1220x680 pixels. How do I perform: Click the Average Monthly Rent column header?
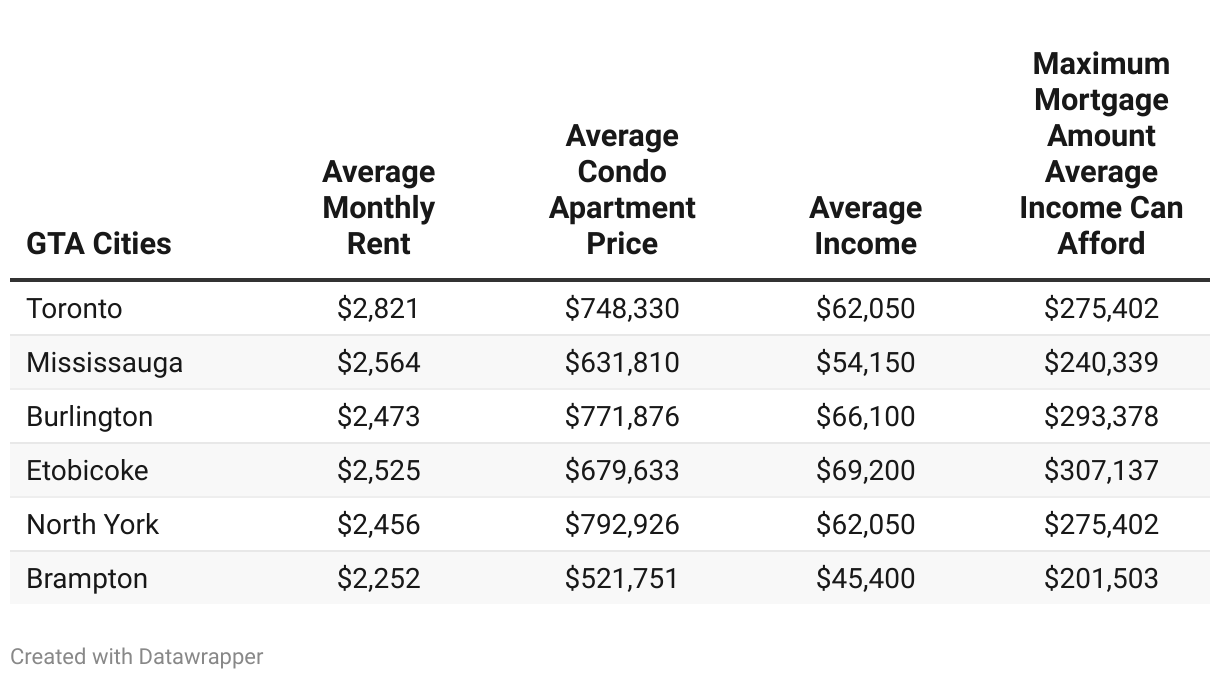coord(378,208)
